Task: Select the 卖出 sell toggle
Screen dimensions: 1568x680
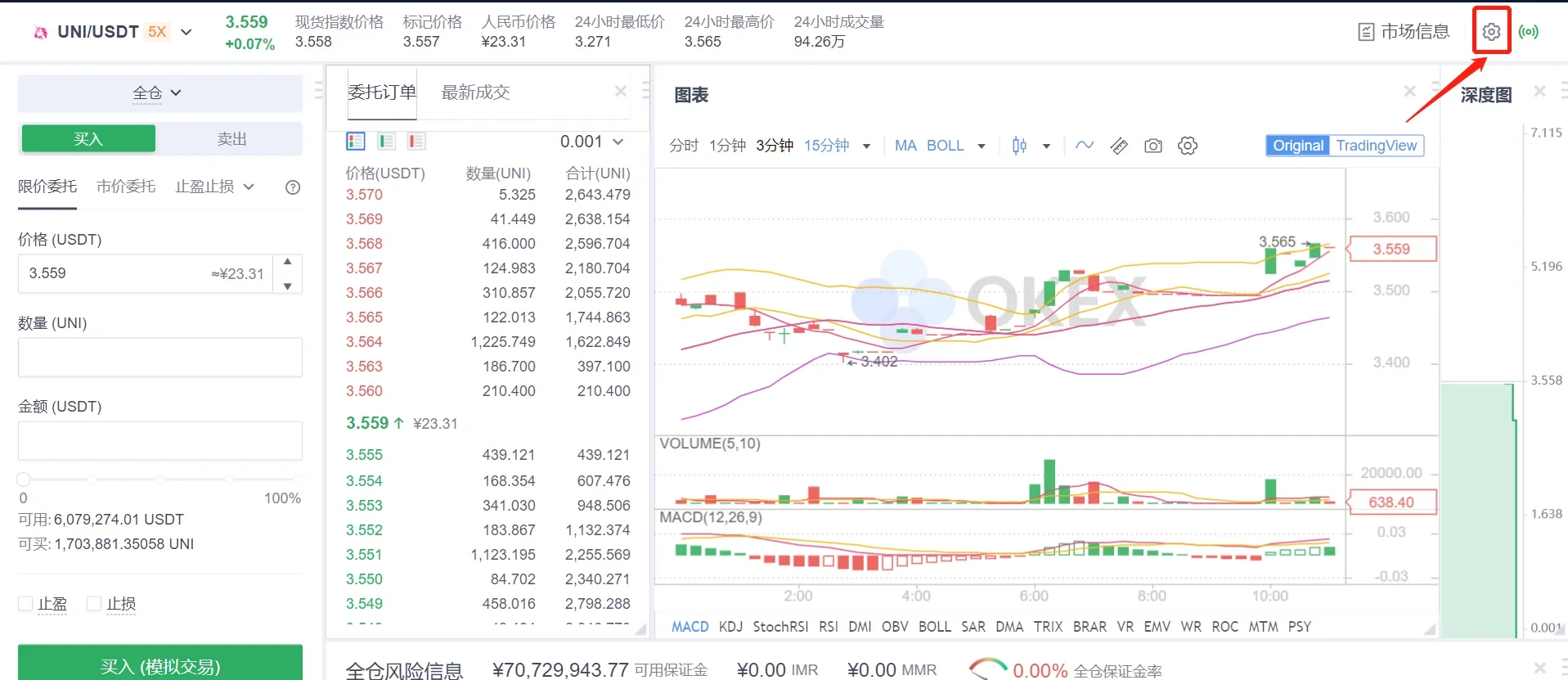Action: point(231,138)
